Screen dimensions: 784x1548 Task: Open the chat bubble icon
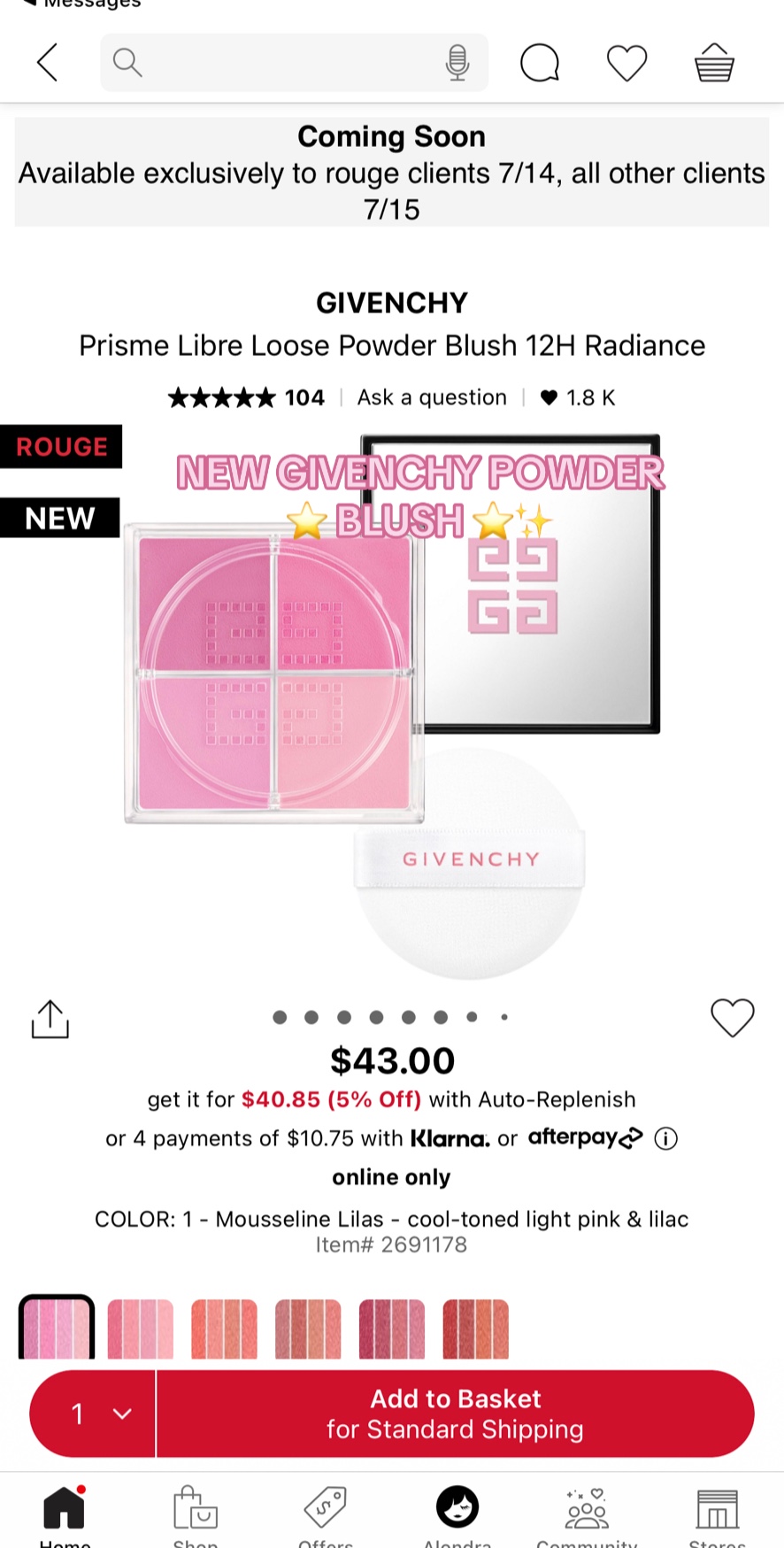click(540, 63)
